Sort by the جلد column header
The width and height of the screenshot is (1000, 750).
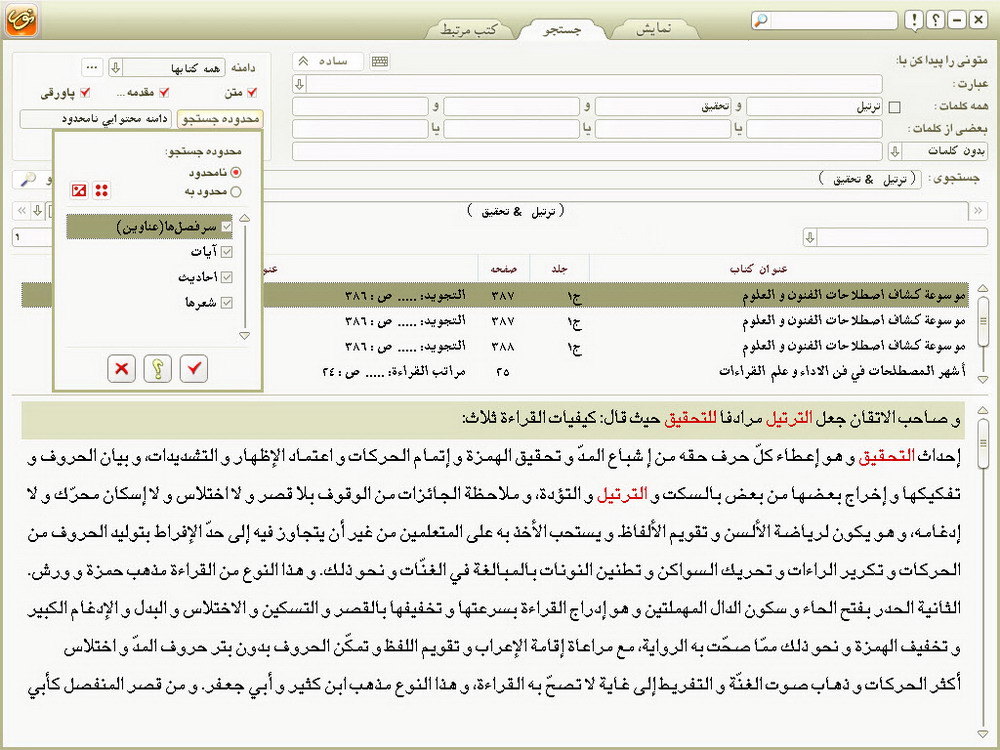[x=559, y=269]
